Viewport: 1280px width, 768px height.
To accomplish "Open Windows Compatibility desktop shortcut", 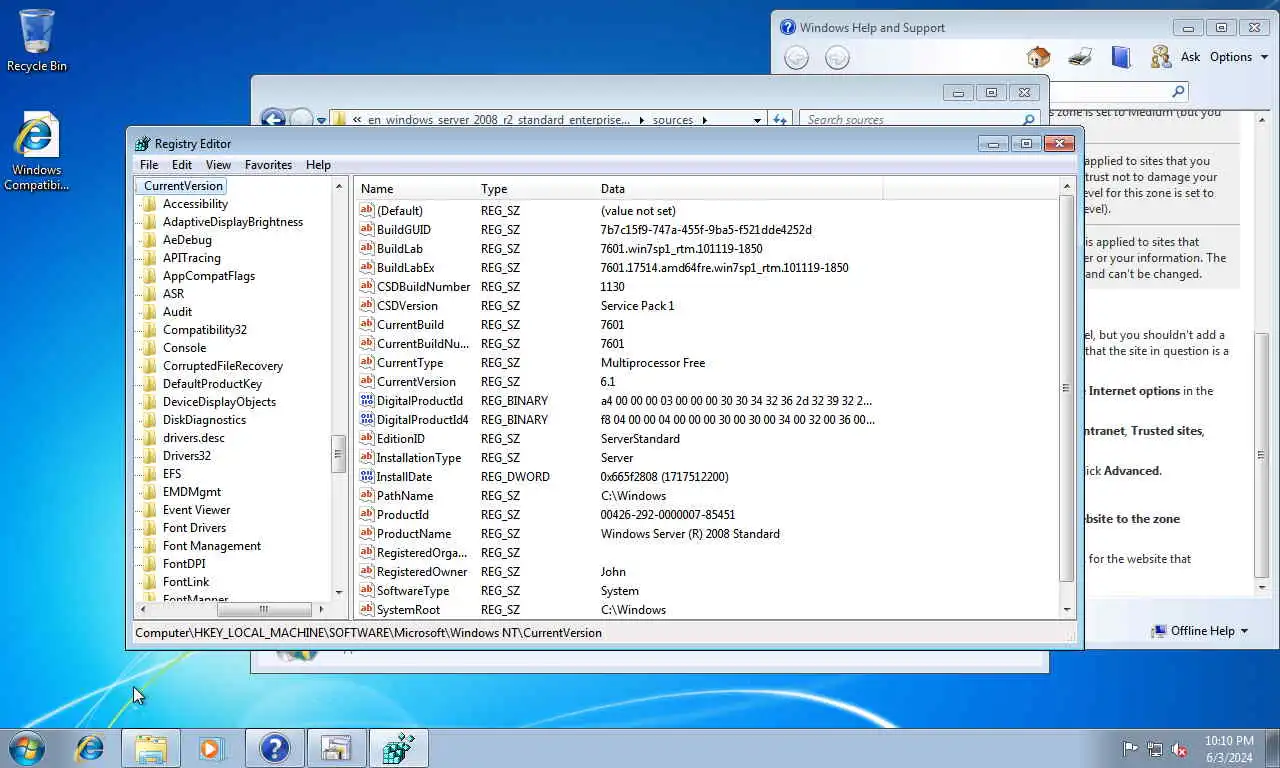I will 37,151.
